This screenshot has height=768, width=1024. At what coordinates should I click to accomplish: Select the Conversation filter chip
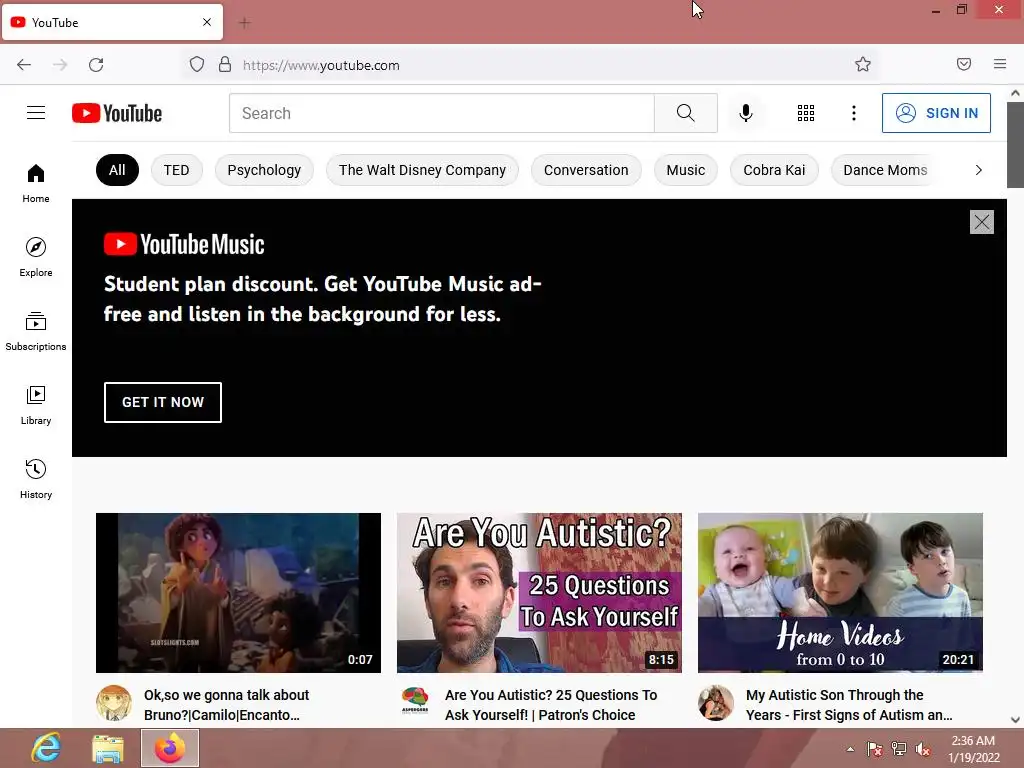(586, 170)
